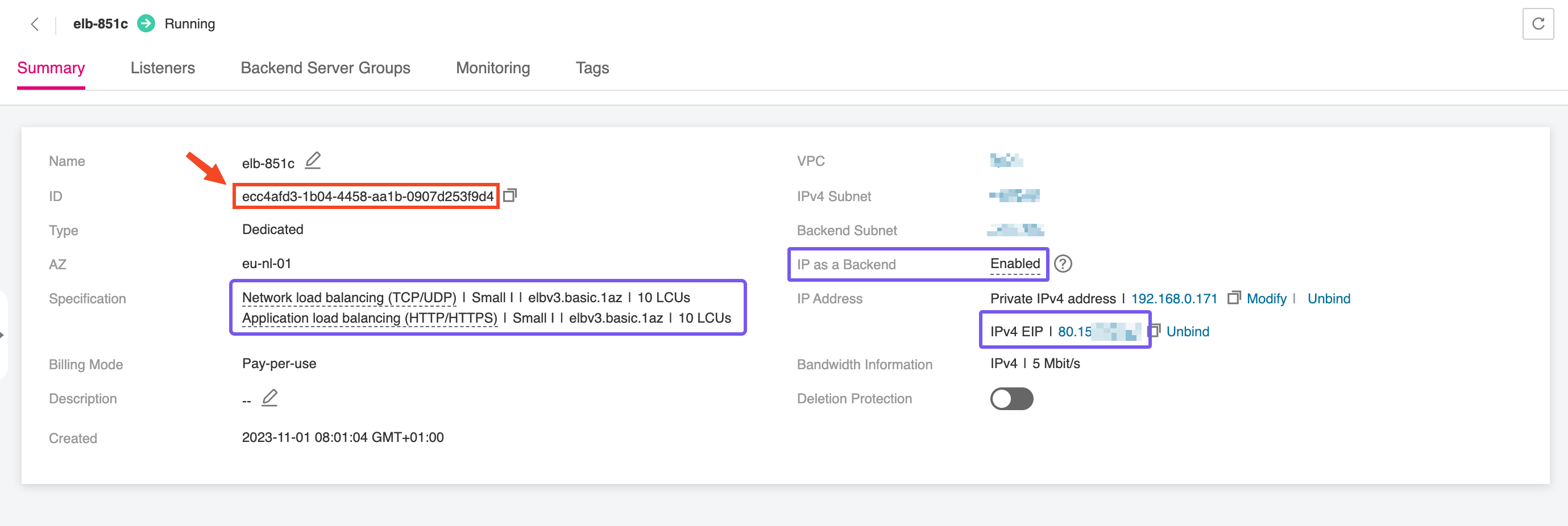This screenshot has height=526, width=1568.
Task: Click the back arrow next to elb-851c
Action: coord(35,24)
